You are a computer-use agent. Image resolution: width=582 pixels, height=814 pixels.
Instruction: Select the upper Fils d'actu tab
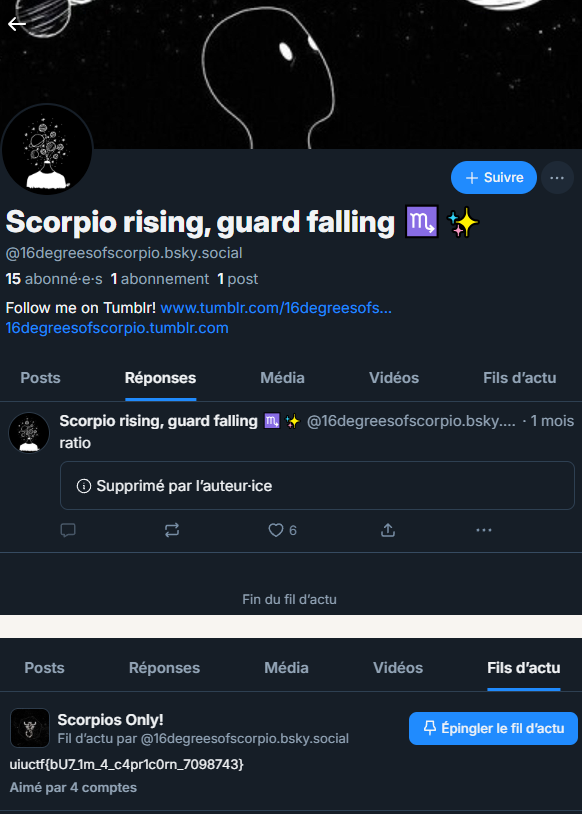pyautogui.click(x=520, y=378)
